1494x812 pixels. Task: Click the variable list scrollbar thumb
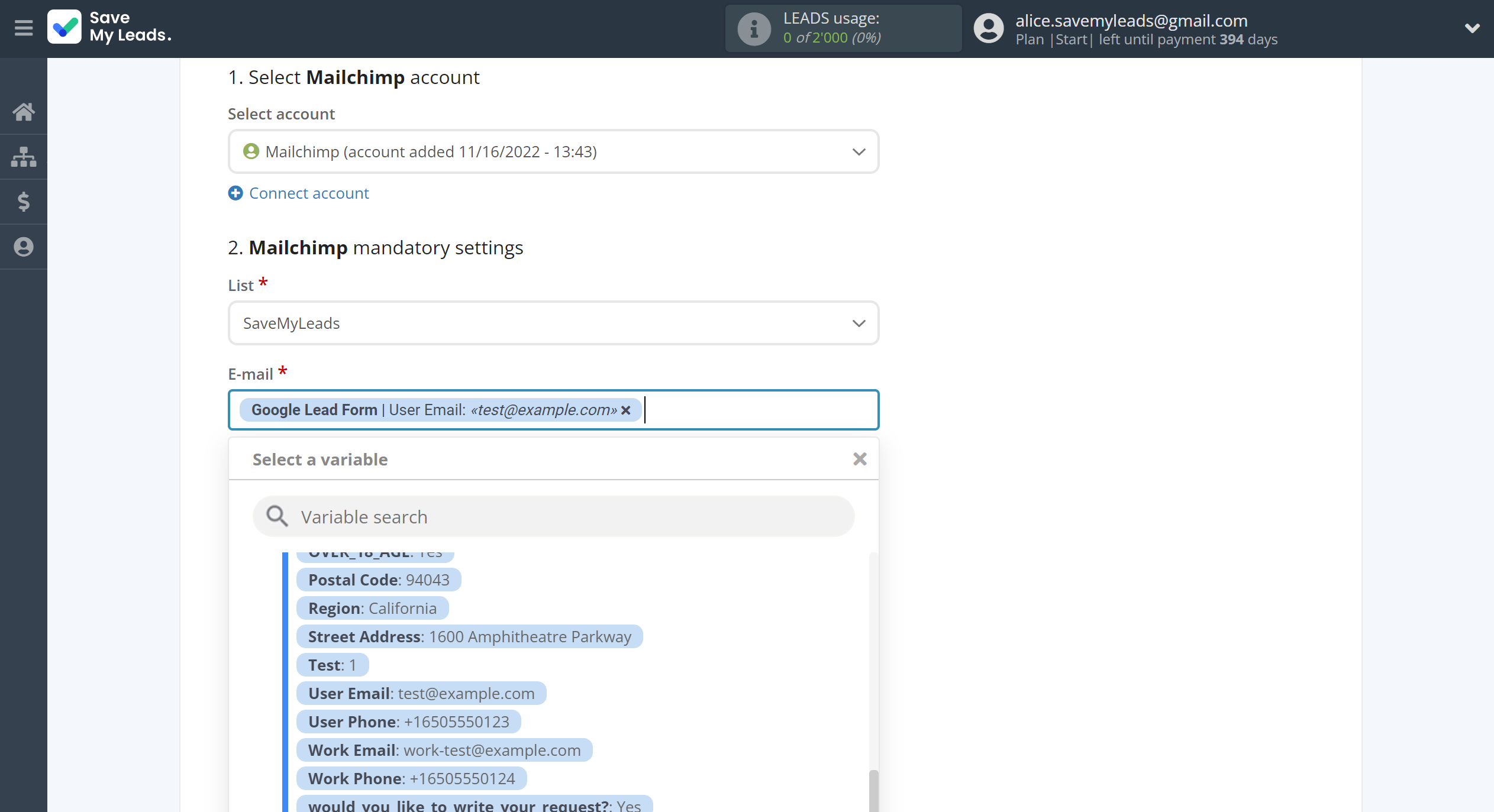pyautogui.click(x=873, y=791)
